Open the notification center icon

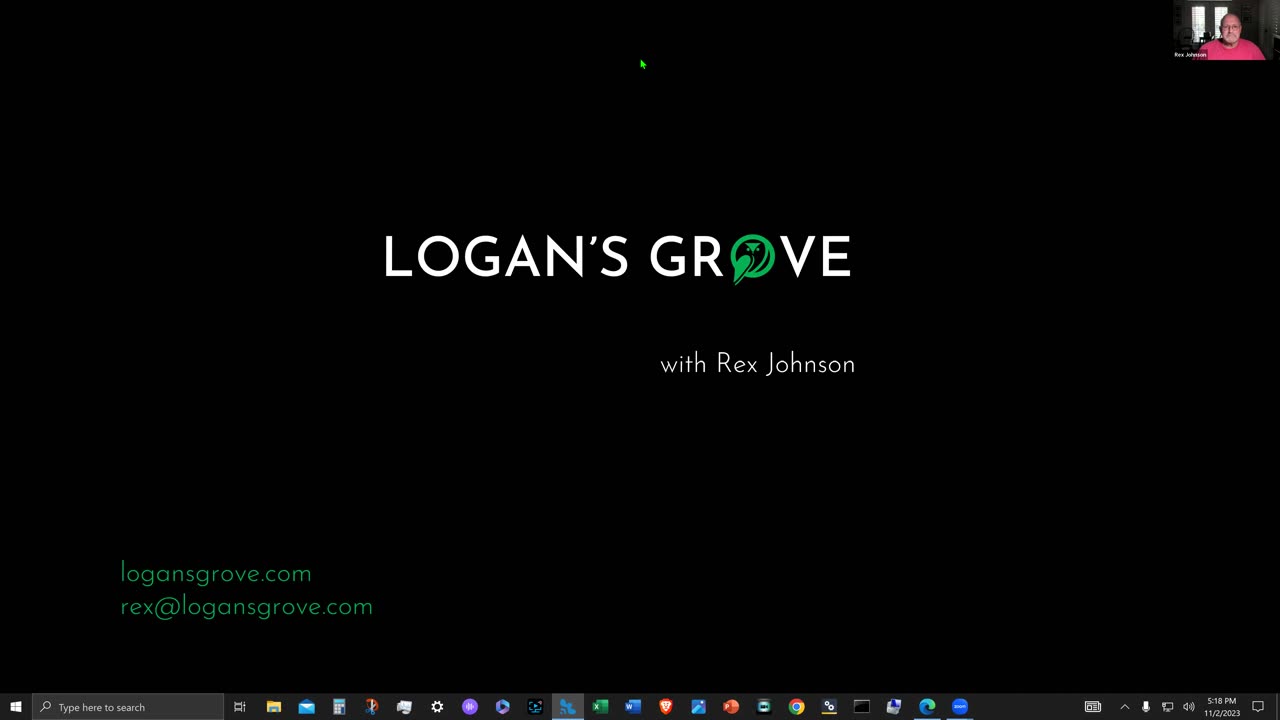pyautogui.click(x=1258, y=707)
